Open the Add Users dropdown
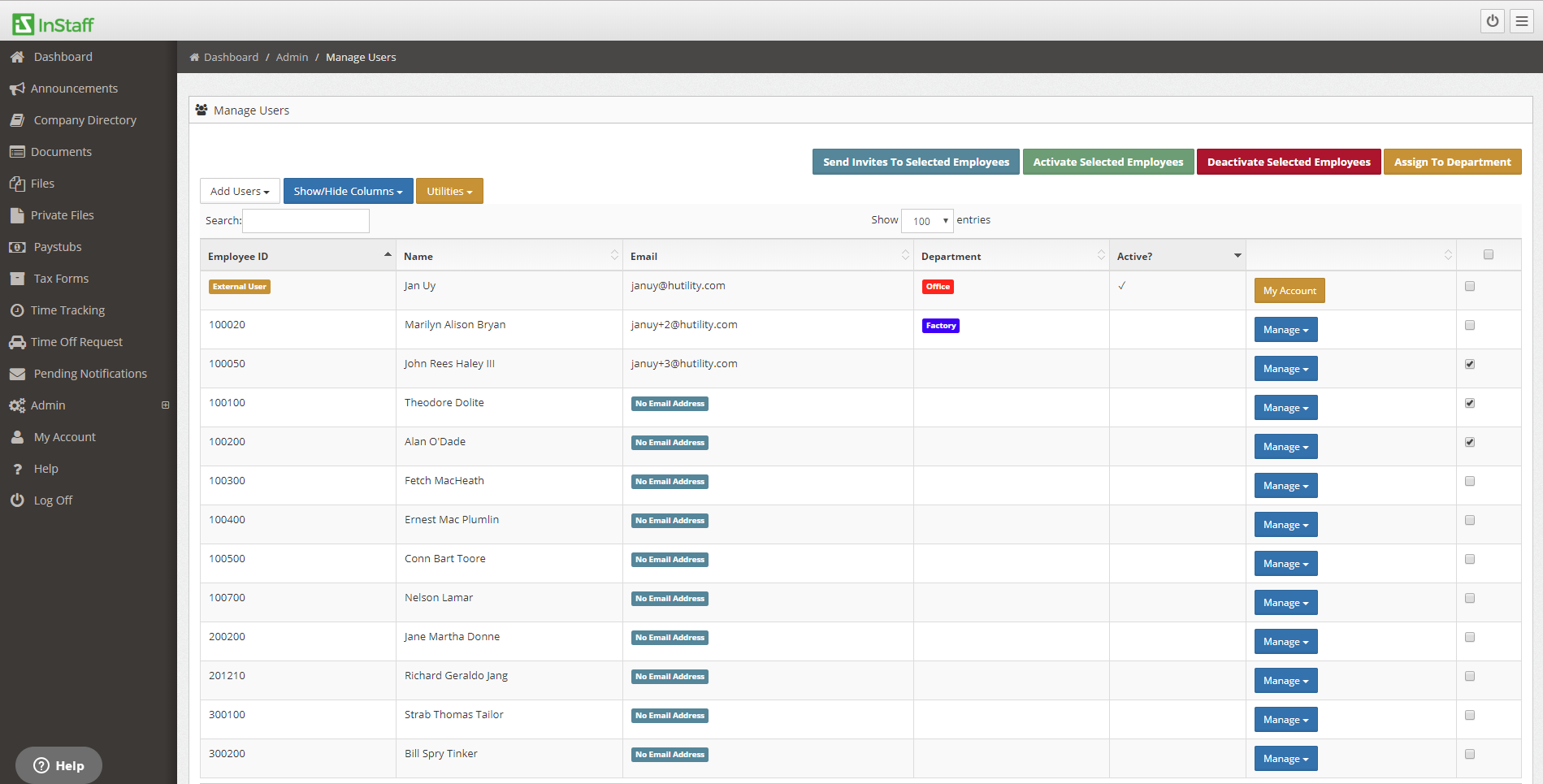The height and width of the screenshot is (784, 1543). [x=239, y=190]
